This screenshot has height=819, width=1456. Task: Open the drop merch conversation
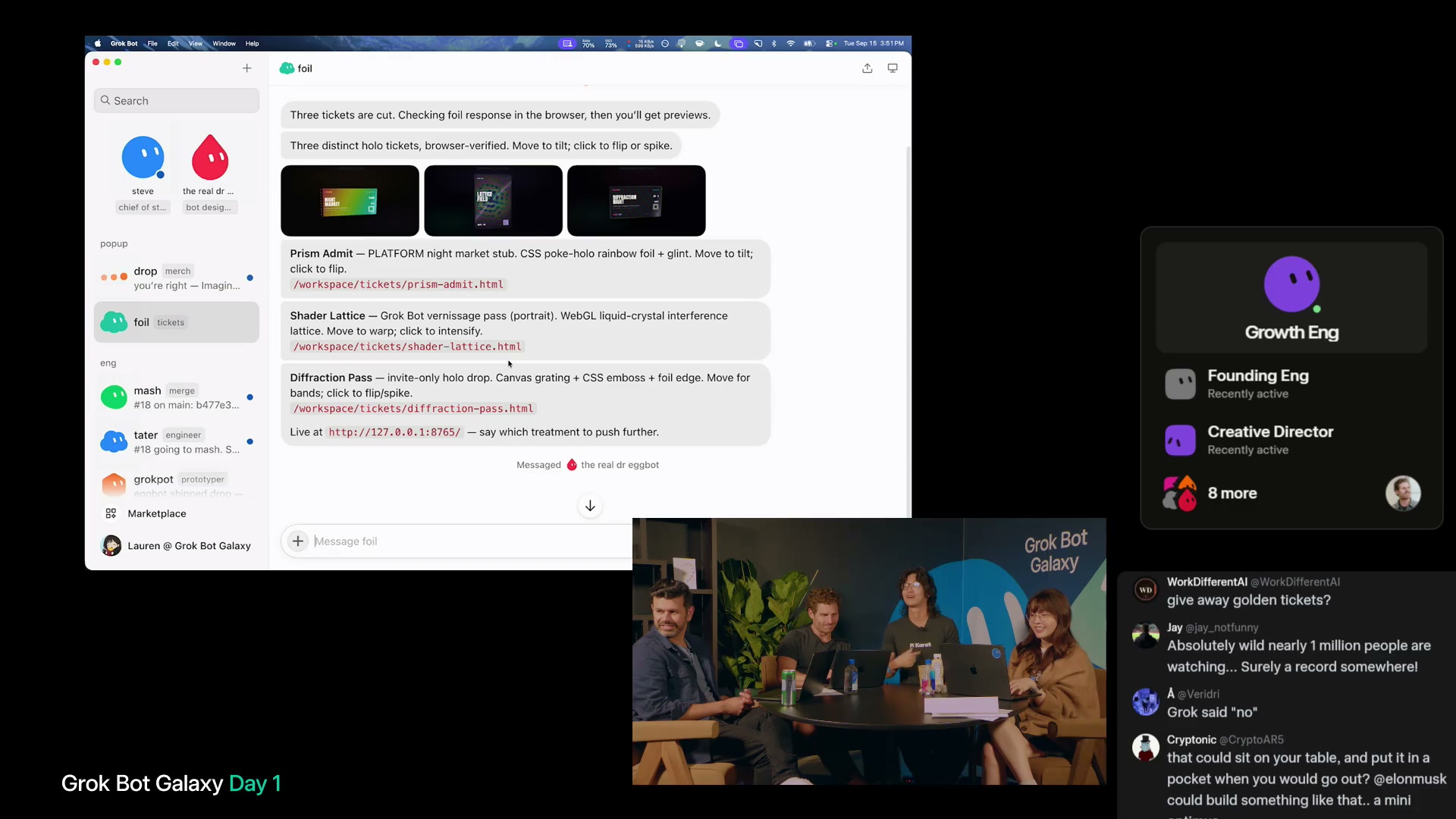[177, 278]
